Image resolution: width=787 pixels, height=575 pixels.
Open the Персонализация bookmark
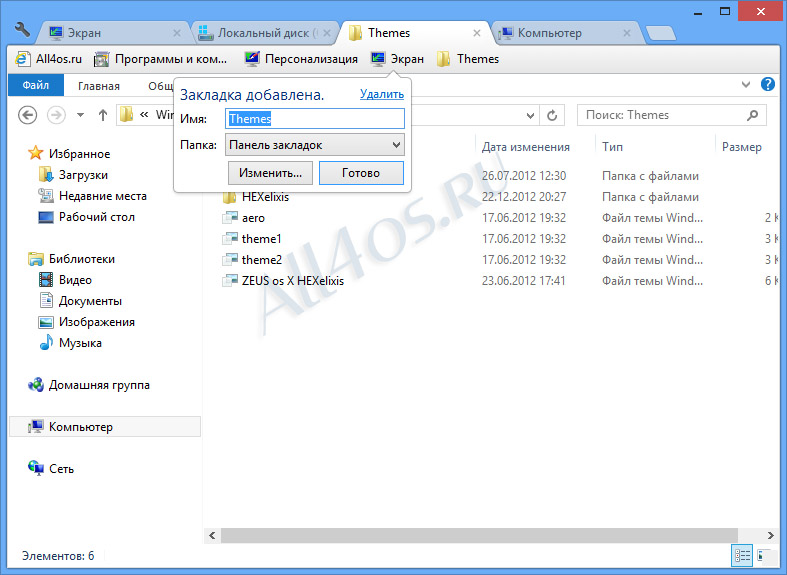(x=301, y=59)
